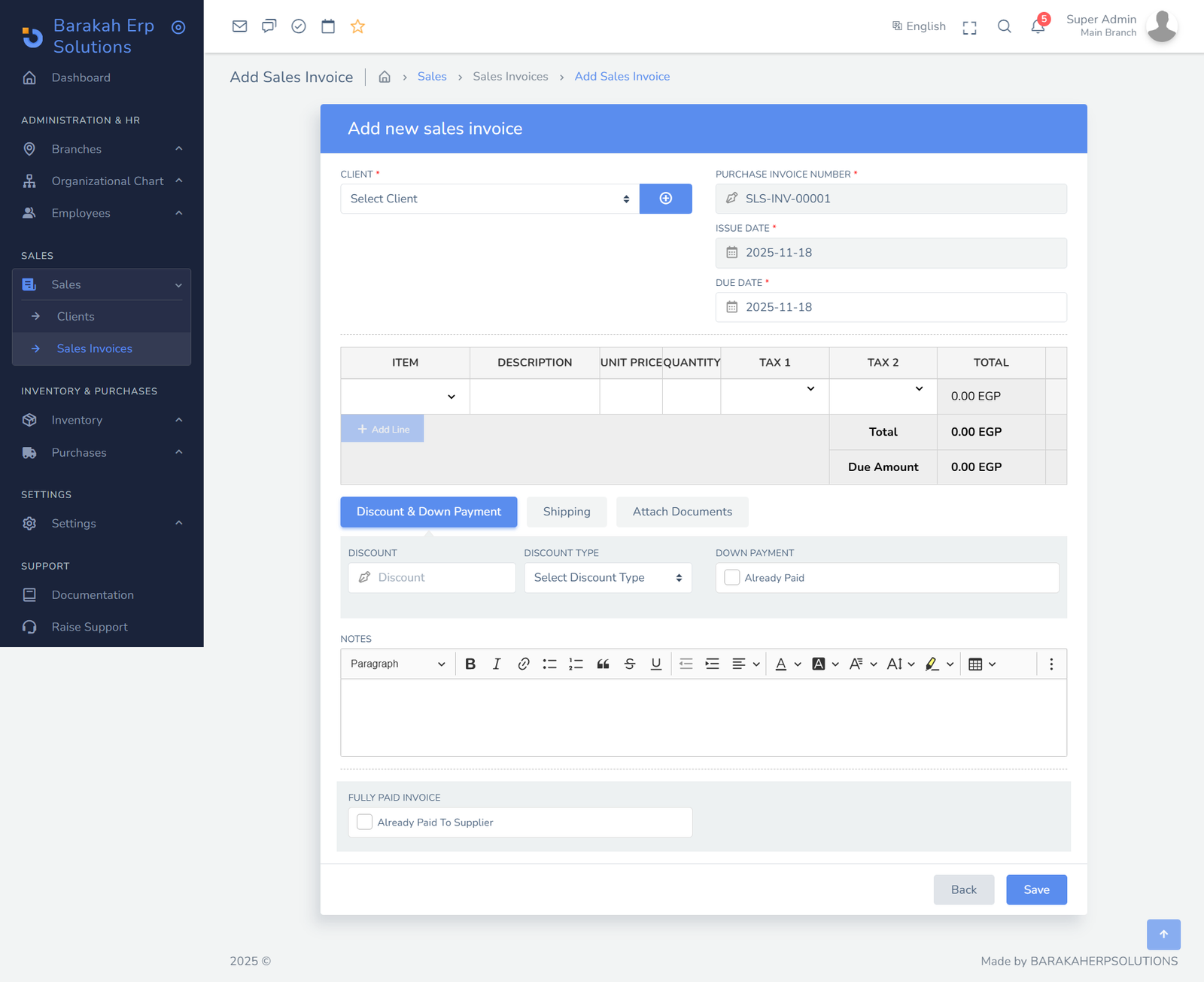
Task: Toggle fullscreen mode icon
Action: [969, 28]
